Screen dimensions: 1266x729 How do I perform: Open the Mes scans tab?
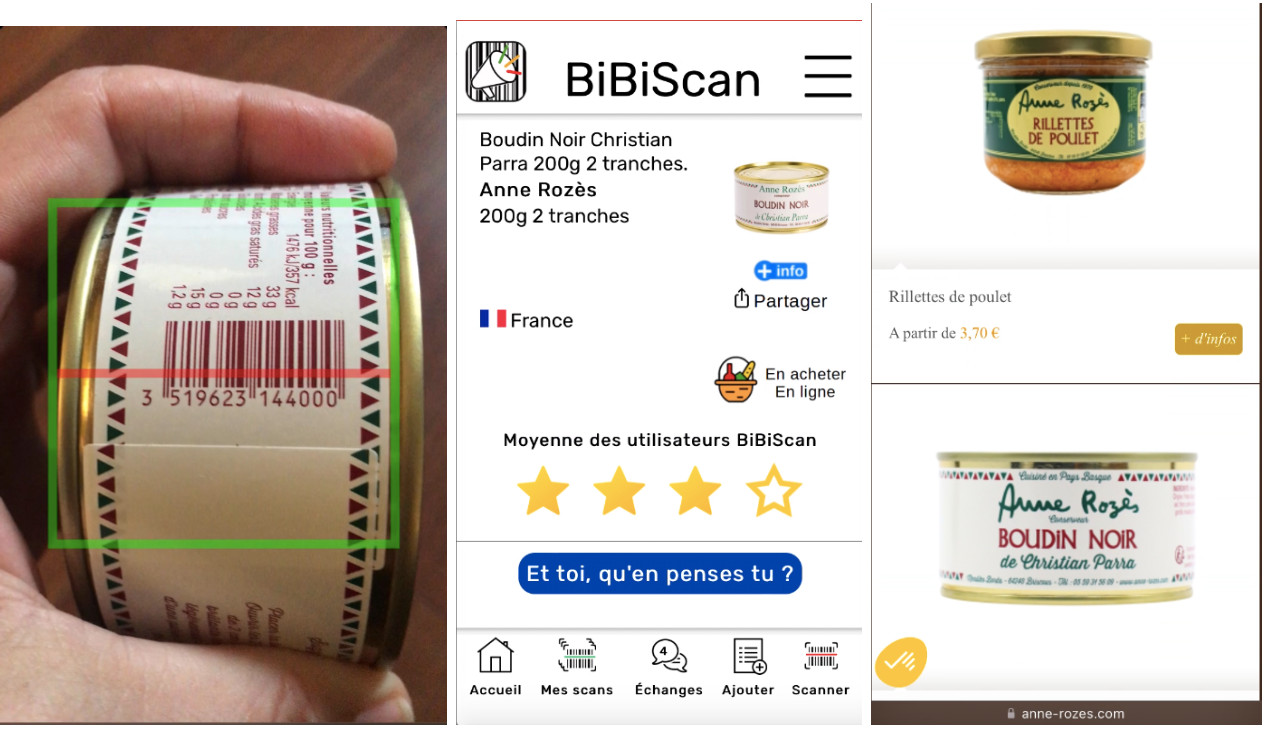point(577,667)
